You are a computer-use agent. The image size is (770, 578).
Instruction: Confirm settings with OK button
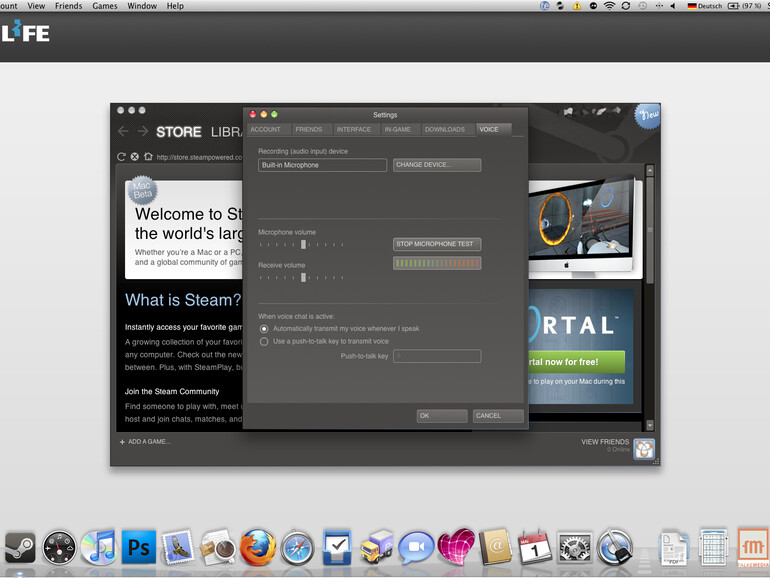[x=442, y=416]
